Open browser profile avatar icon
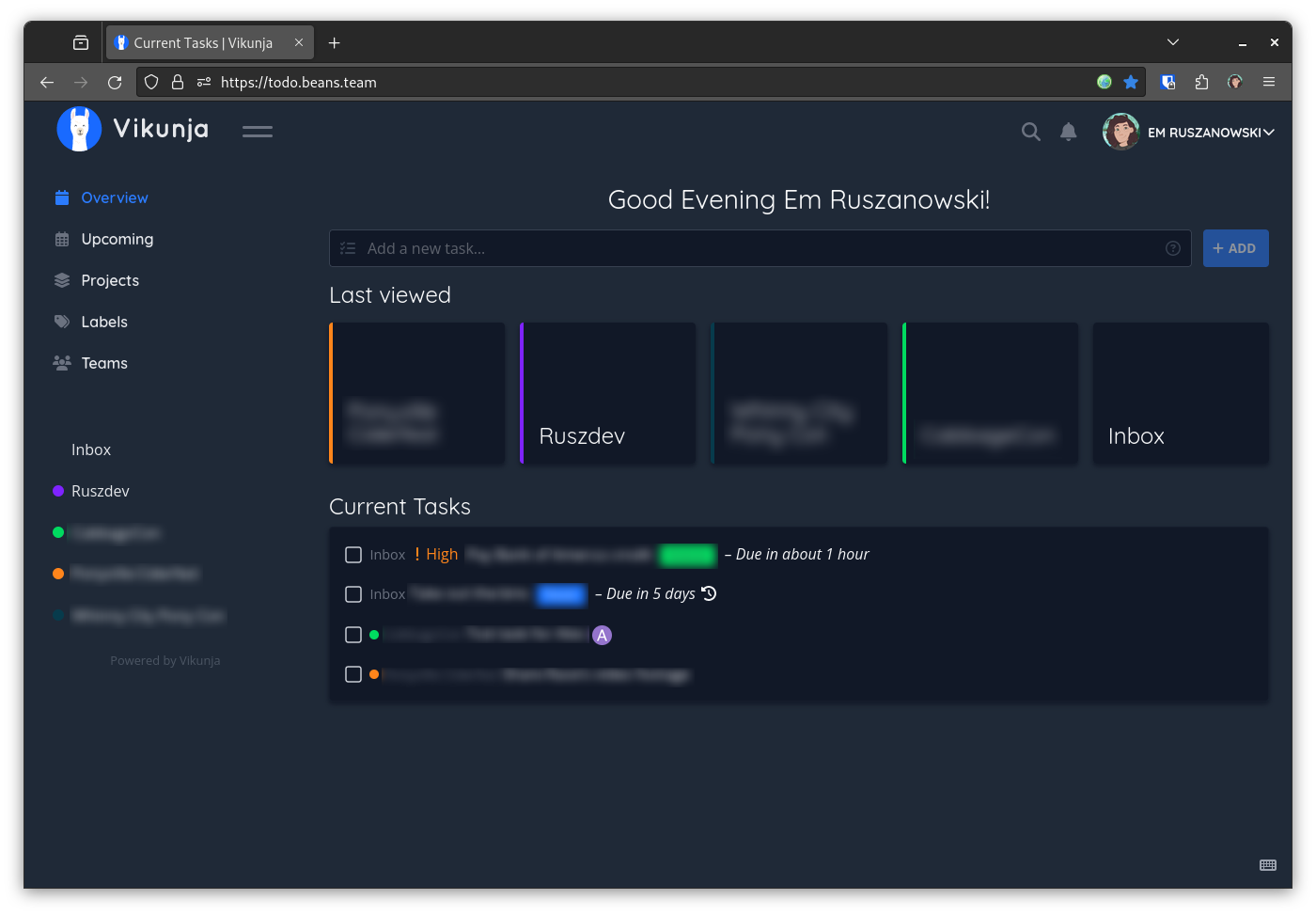The image size is (1316, 915). (1235, 82)
